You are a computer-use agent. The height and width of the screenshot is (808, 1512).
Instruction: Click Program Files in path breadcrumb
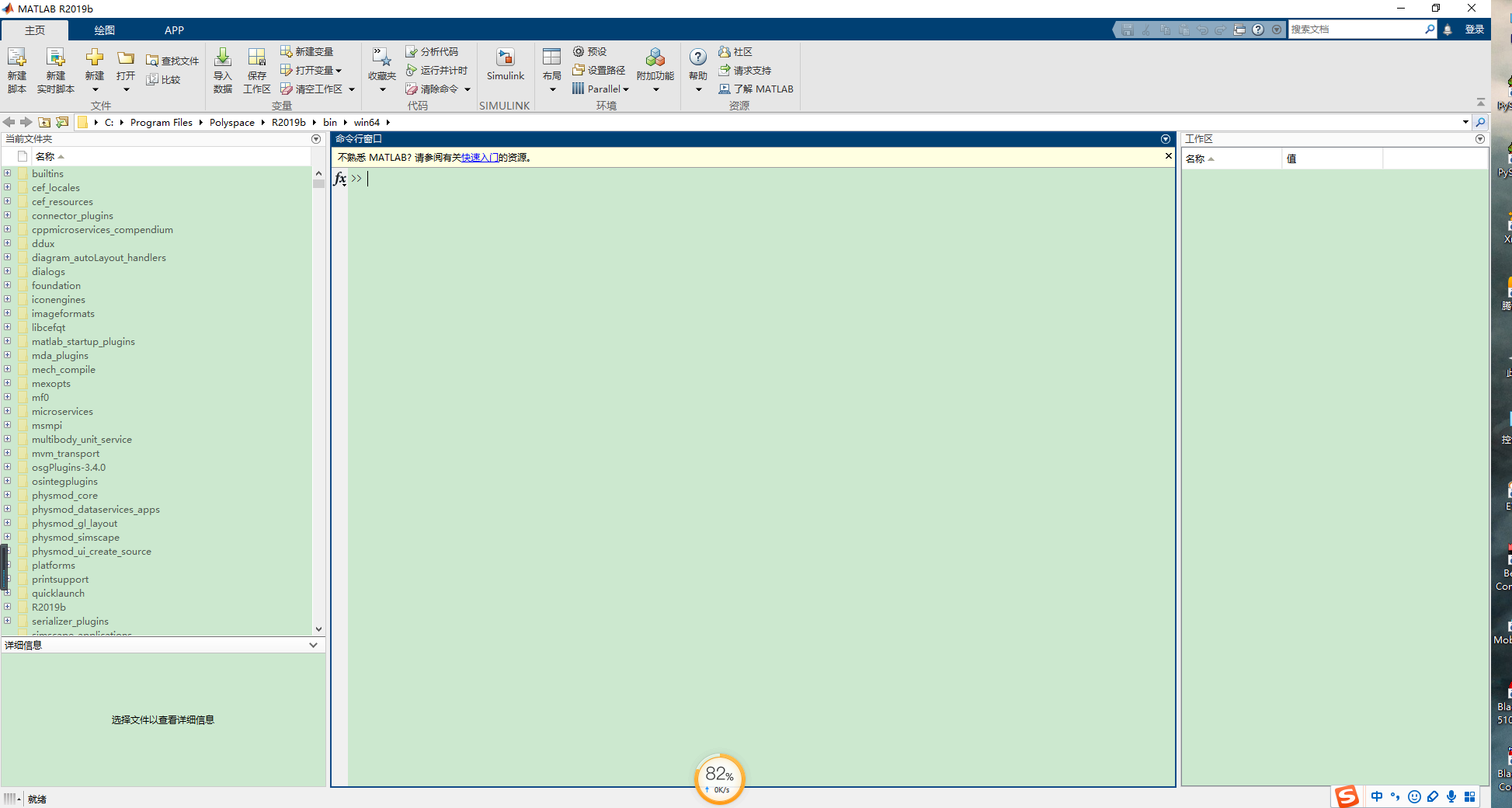pos(162,122)
